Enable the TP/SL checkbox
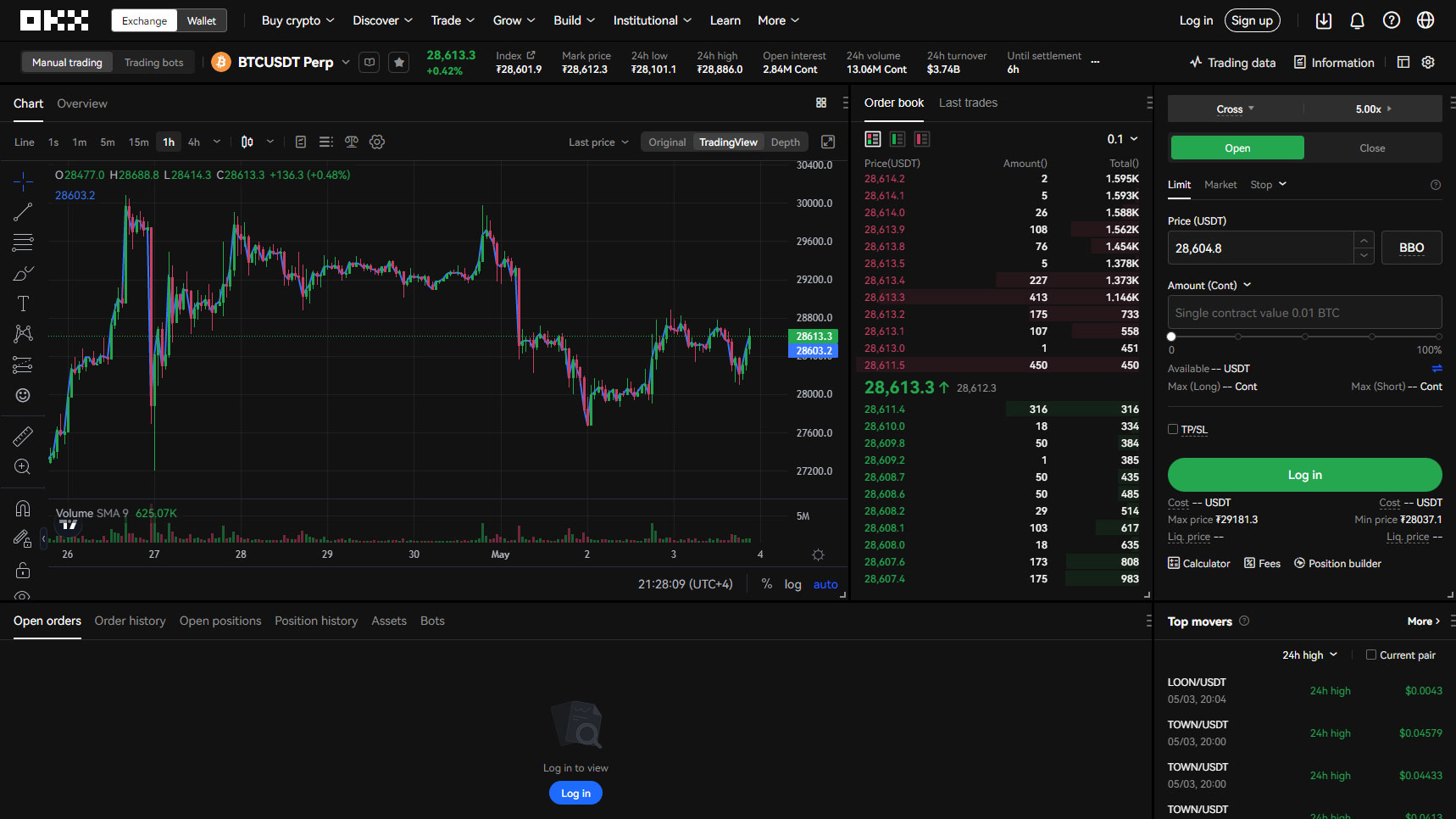The image size is (1456, 819). pos(1173,429)
